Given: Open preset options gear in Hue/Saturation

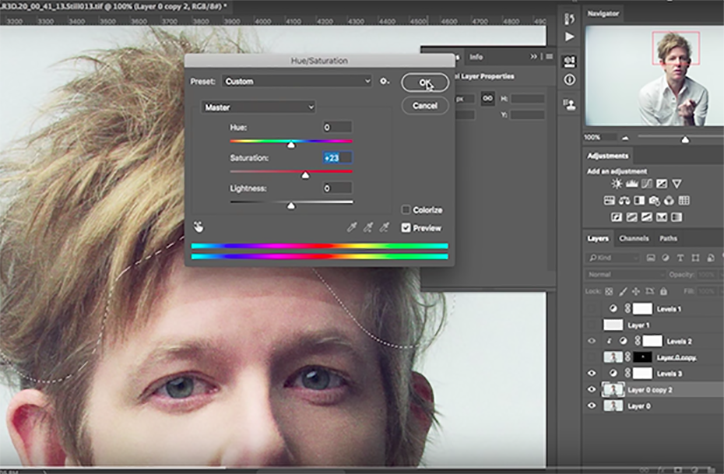Looking at the screenshot, I should 384,81.
